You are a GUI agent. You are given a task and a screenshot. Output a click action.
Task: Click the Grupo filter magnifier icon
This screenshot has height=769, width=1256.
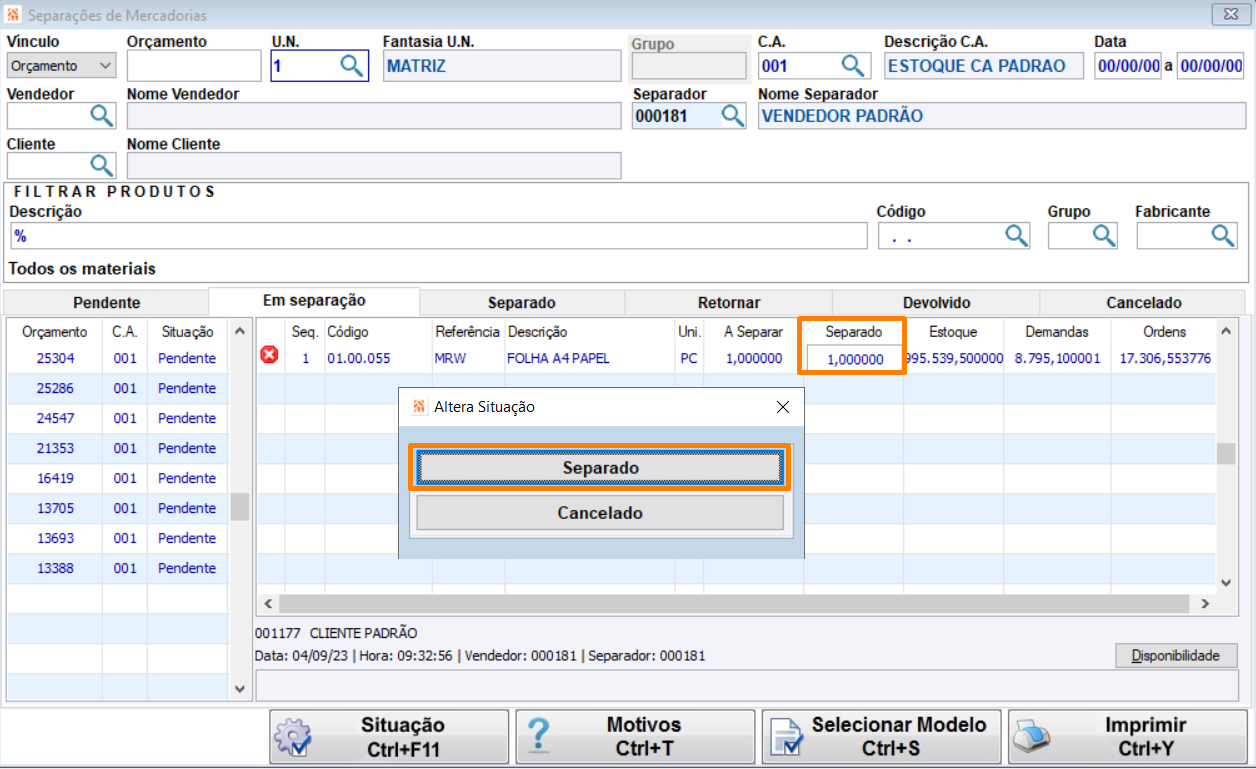(x=1104, y=236)
